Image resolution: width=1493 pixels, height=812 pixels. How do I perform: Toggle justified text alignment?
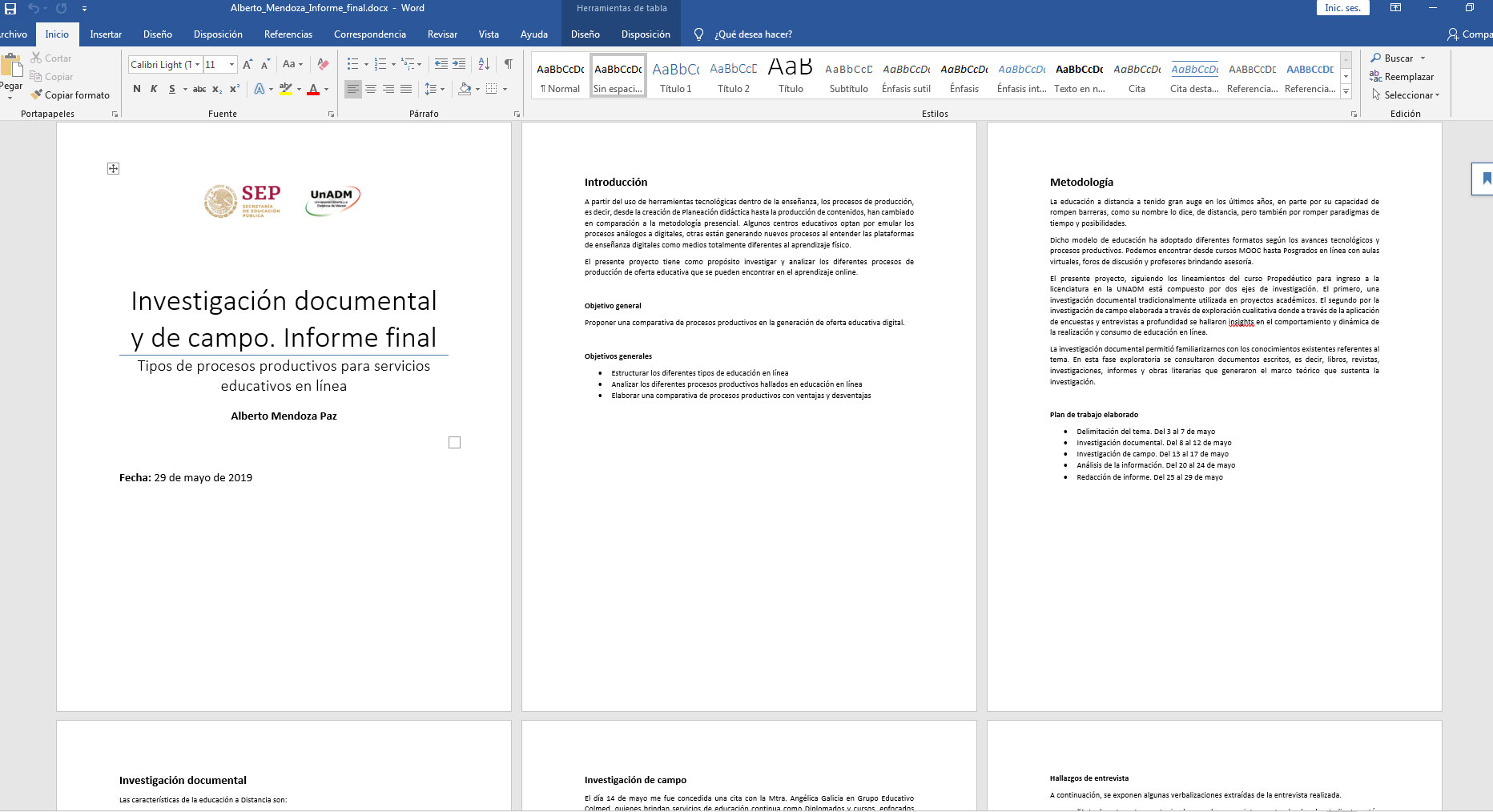pyautogui.click(x=406, y=89)
